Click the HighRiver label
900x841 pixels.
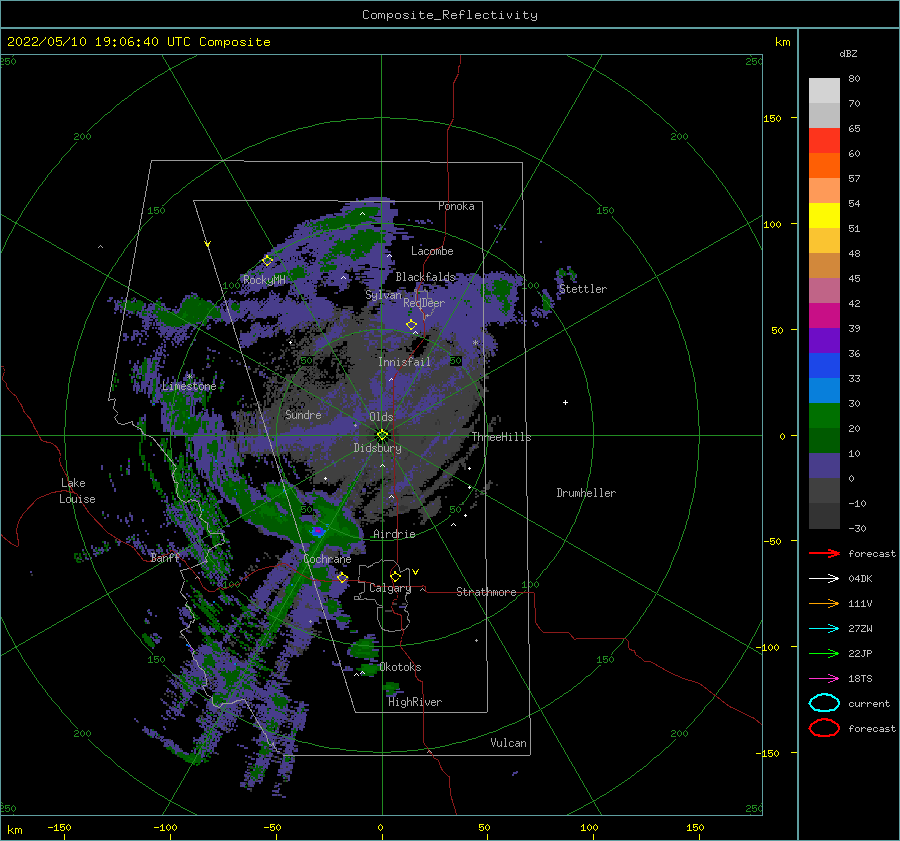click(415, 702)
